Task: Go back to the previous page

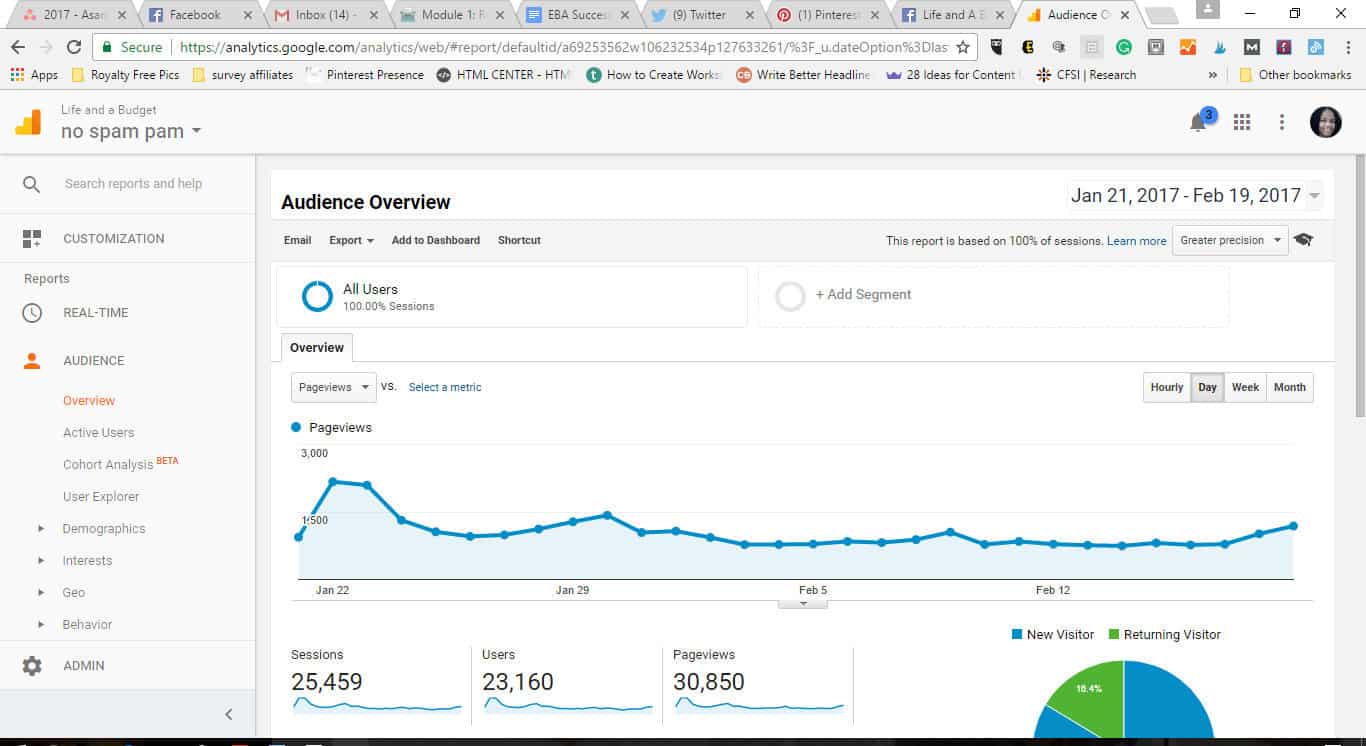Action: click(18, 47)
